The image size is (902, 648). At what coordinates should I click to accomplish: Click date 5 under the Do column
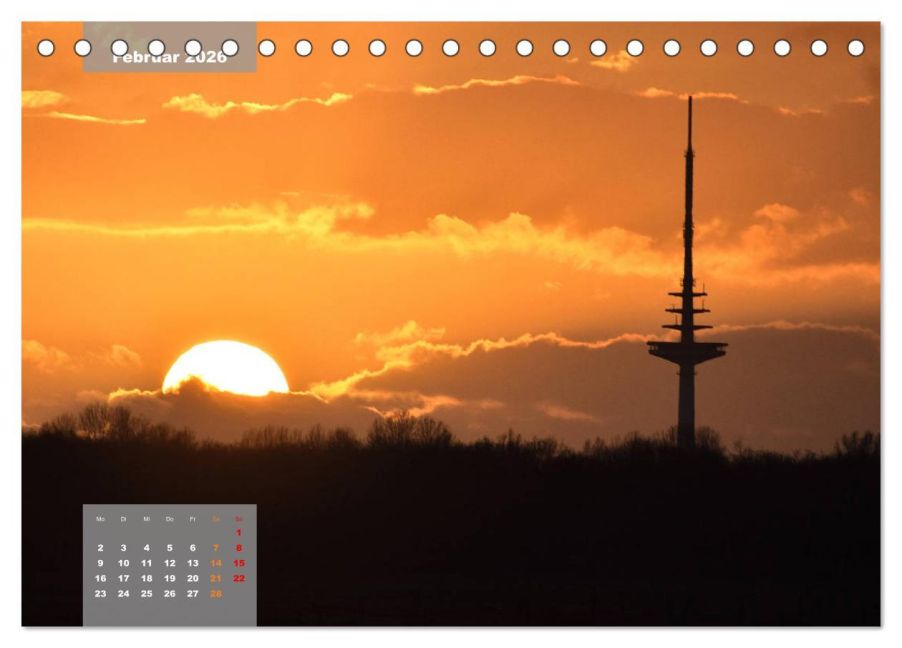pyautogui.click(x=169, y=548)
